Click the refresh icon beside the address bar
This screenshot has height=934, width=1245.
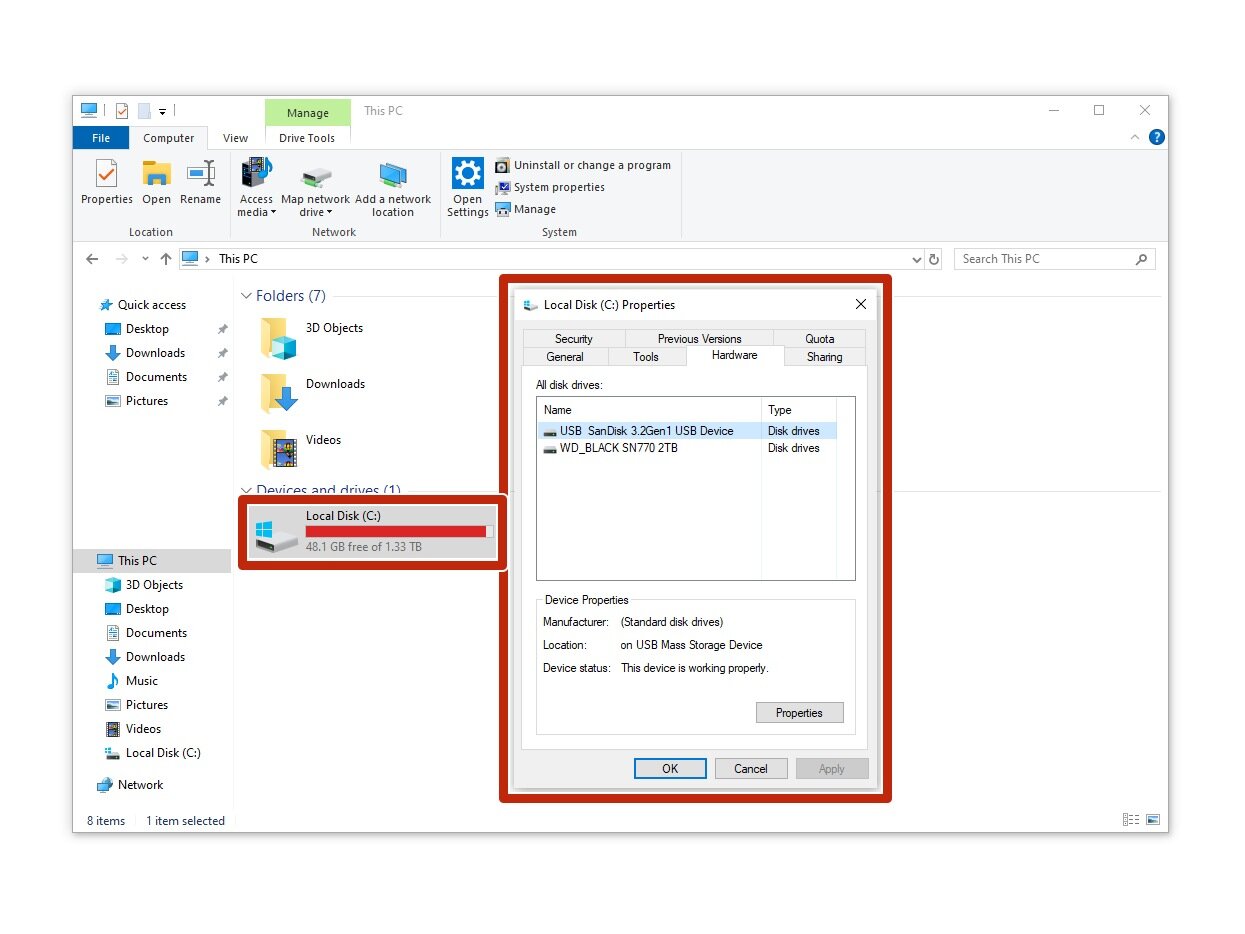[934, 259]
